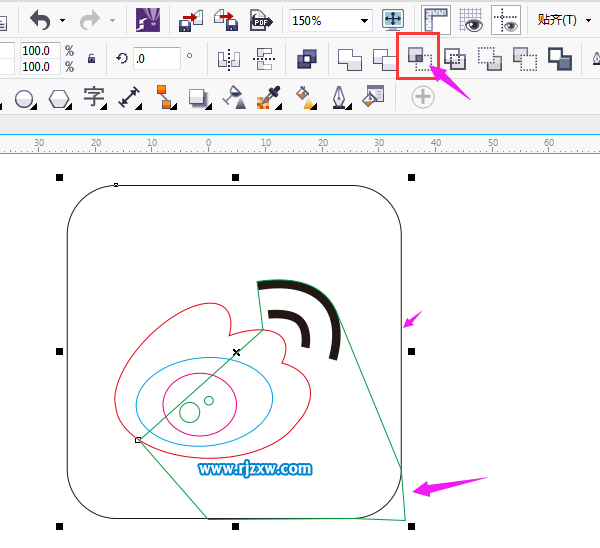This screenshot has height=548, width=600.
Task: Click the small green circle on canvas
Action: (x=209, y=401)
